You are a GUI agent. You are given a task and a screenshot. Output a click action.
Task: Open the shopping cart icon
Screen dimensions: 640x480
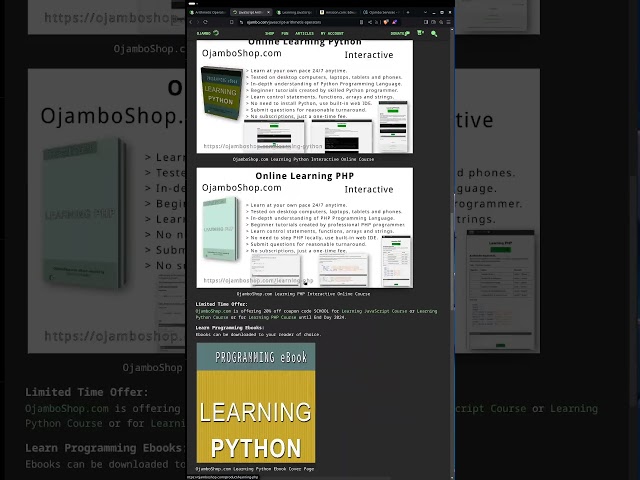coord(420,33)
